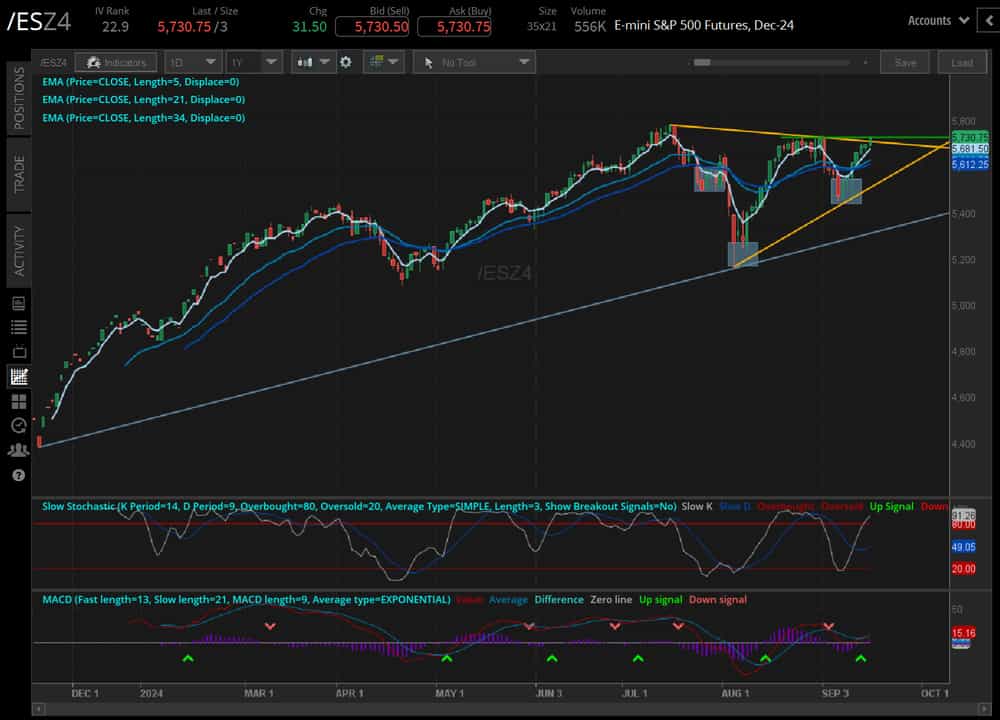1000x720 pixels.
Task: Open the 1Y time range dropdown
Action: coord(254,62)
